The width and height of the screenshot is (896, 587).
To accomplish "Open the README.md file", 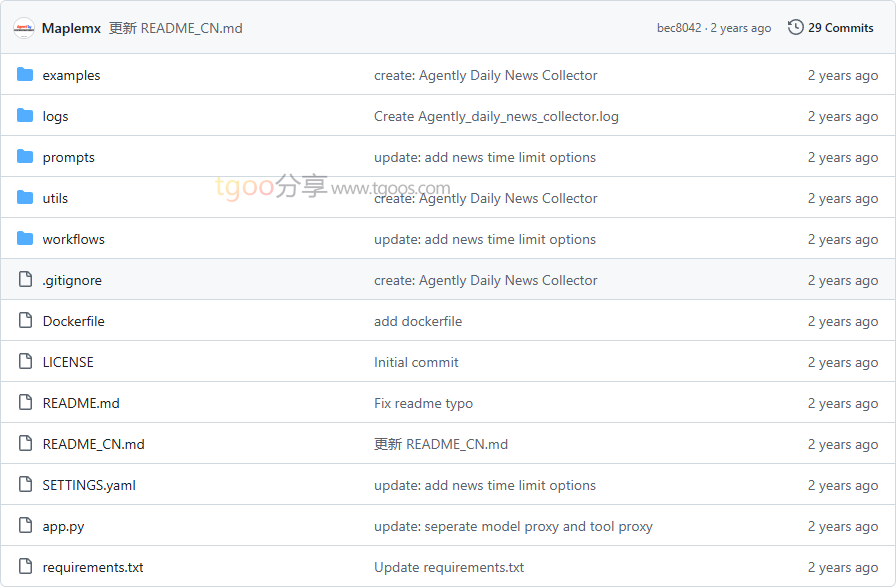I will click(x=81, y=403).
